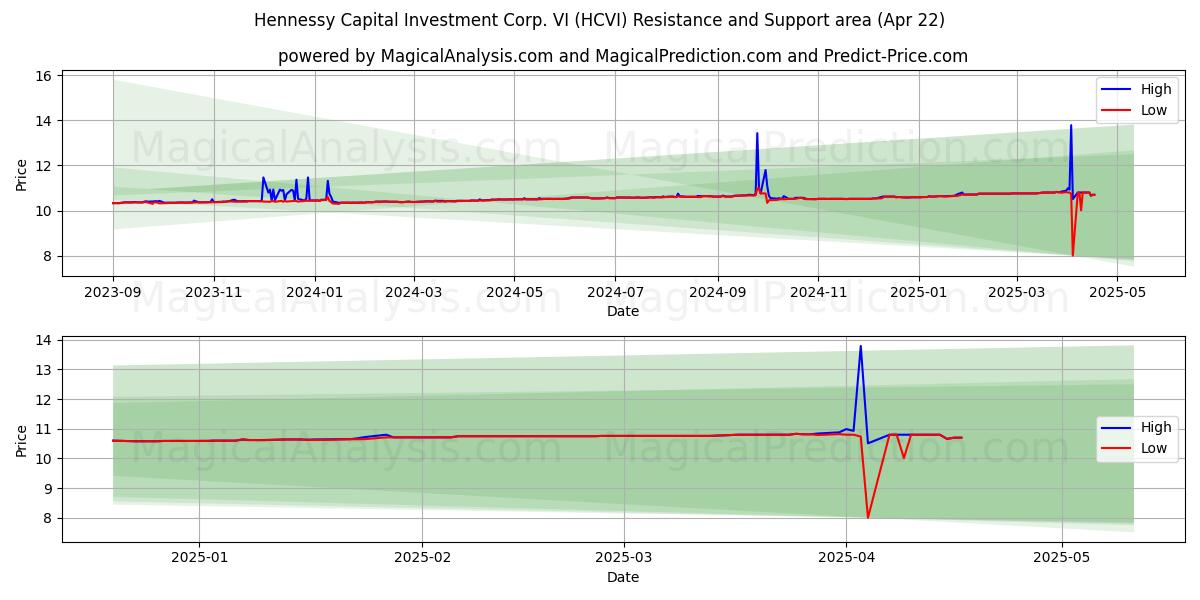Image resolution: width=1200 pixels, height=600 pixels.
Task: Click 'High' in the lower chart legend
Action: [x=1156, y=427]
